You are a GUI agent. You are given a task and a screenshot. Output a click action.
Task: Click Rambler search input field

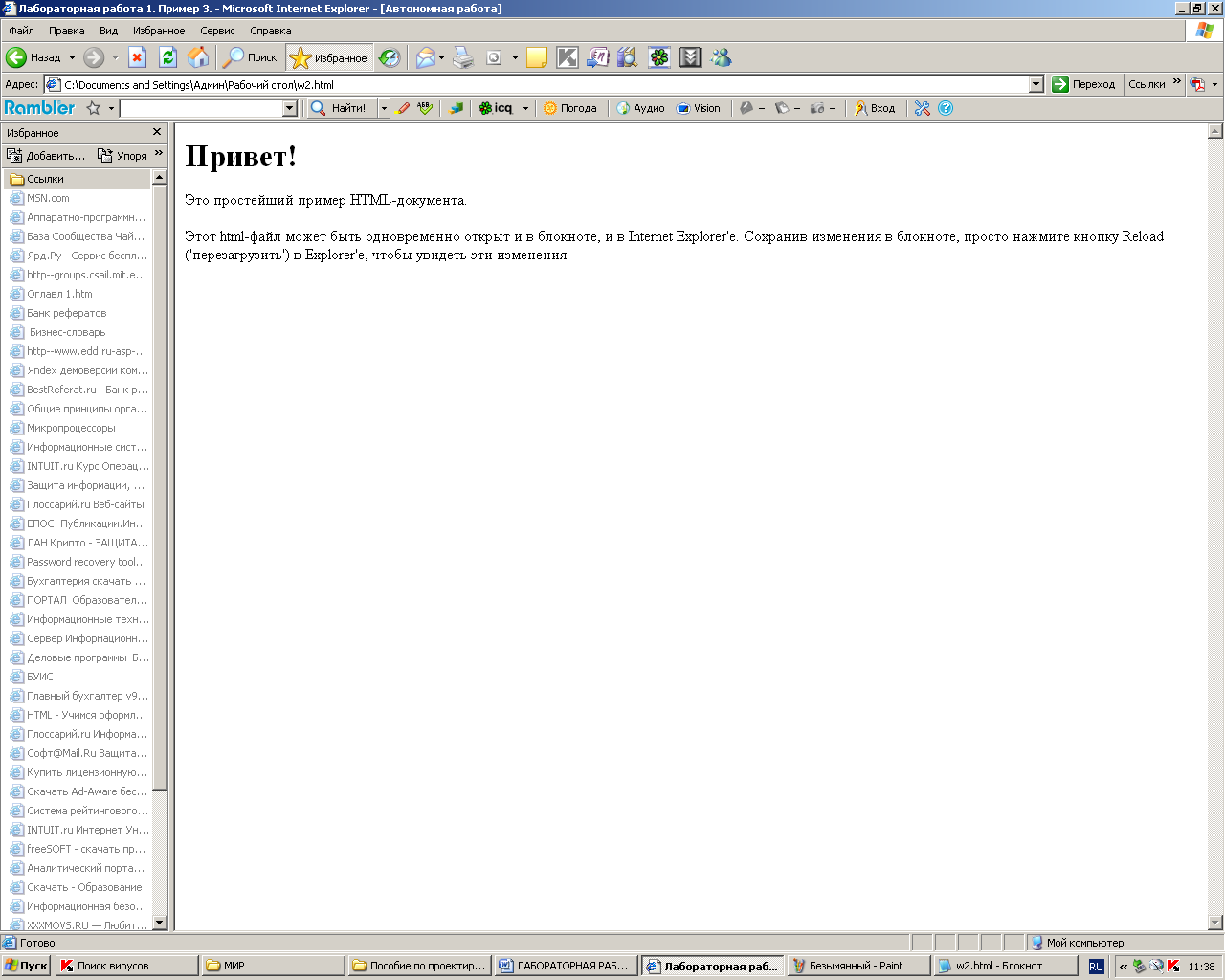click(x=201, y=108)
